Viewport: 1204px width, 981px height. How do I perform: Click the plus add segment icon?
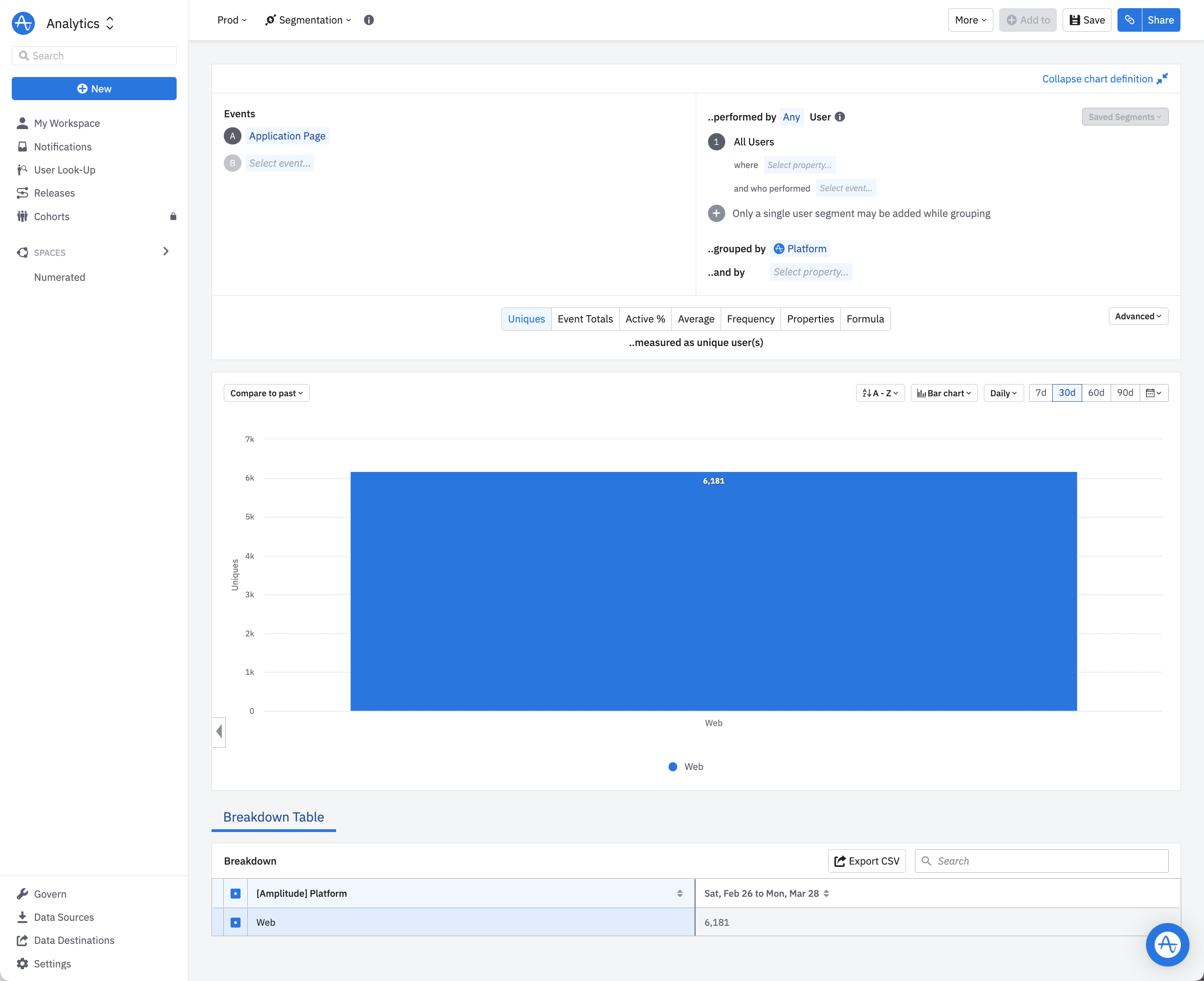coord(716,214)
